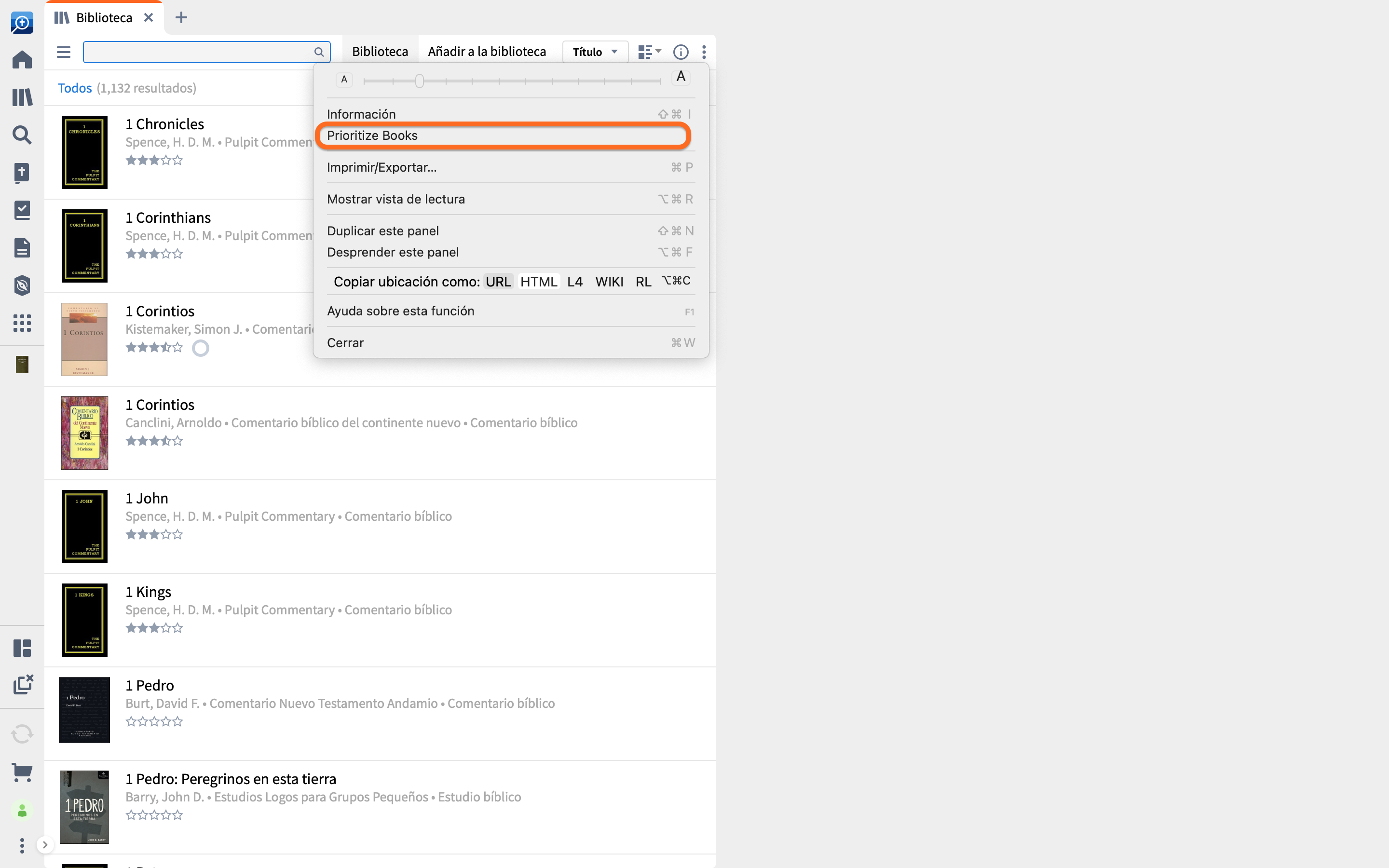The width and height of the screenshot is (1389, 868).
Task: Open the shield tool icon in sidebar
Action: pos(22,285)
